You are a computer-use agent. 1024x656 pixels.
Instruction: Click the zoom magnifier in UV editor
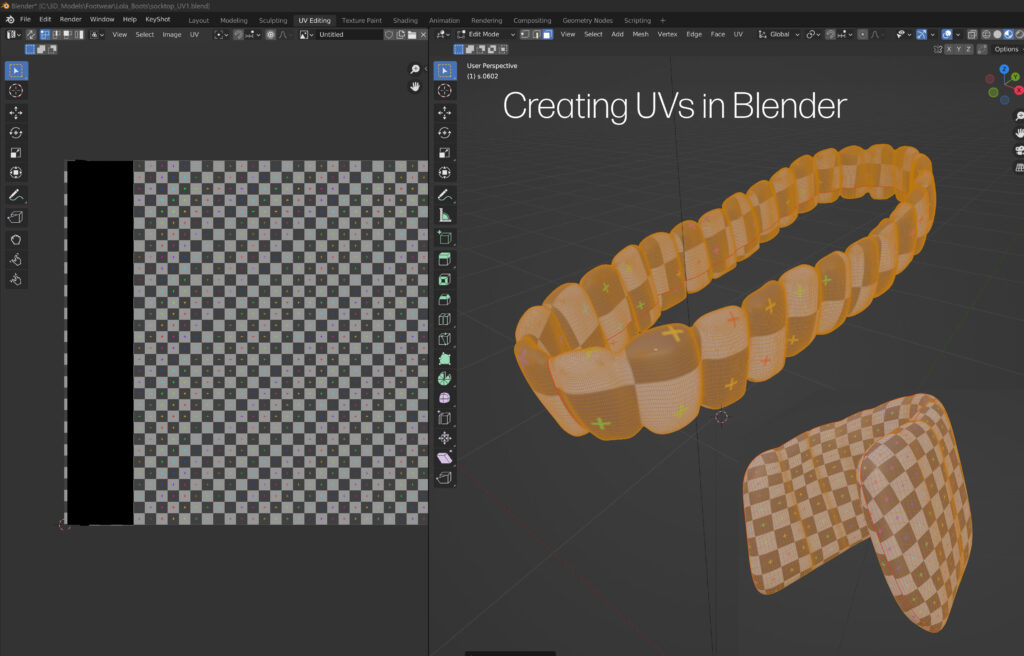(x=415, y=69)
